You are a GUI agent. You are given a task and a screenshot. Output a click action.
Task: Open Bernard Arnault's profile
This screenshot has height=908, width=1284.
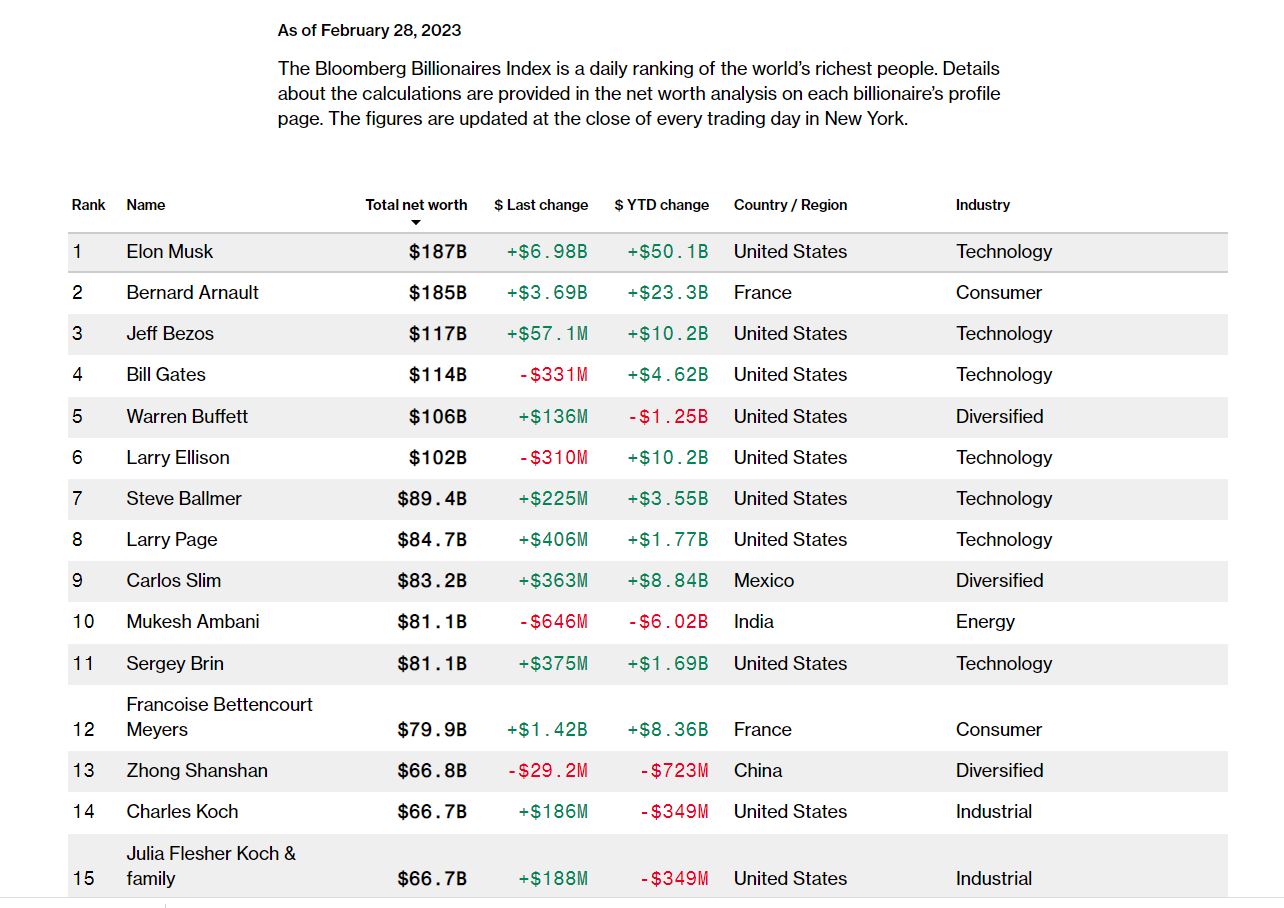(x=192, y=293)
